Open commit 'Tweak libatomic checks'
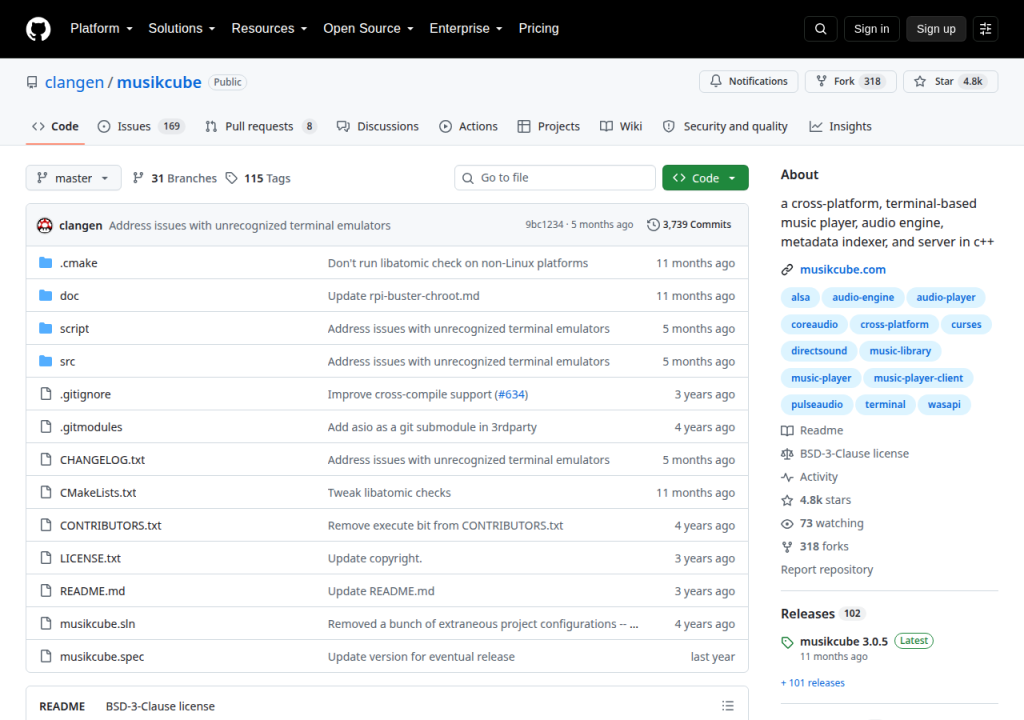Image resolution: width=1024 pixels, height=720 pixels. point(389,493)
